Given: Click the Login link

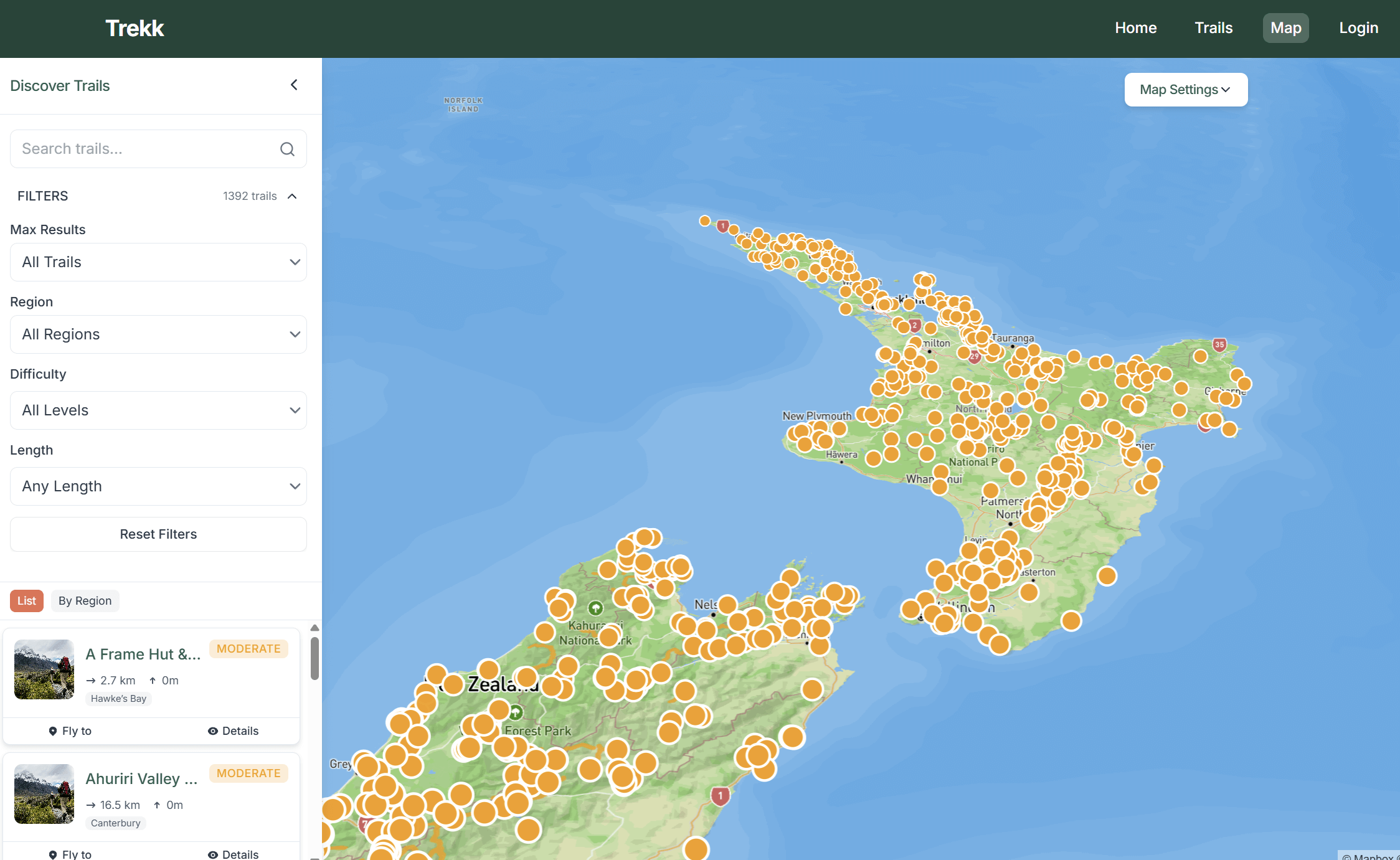Looking at the screenshot, I should [1358, 27].
